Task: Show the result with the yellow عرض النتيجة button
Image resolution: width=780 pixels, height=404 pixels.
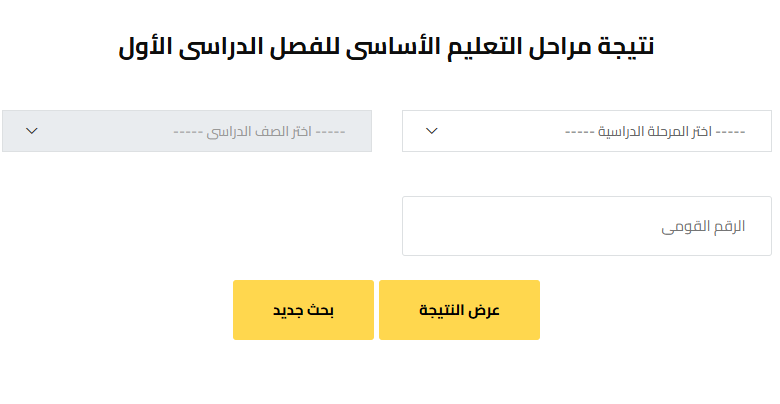Action: pos(459,310)
